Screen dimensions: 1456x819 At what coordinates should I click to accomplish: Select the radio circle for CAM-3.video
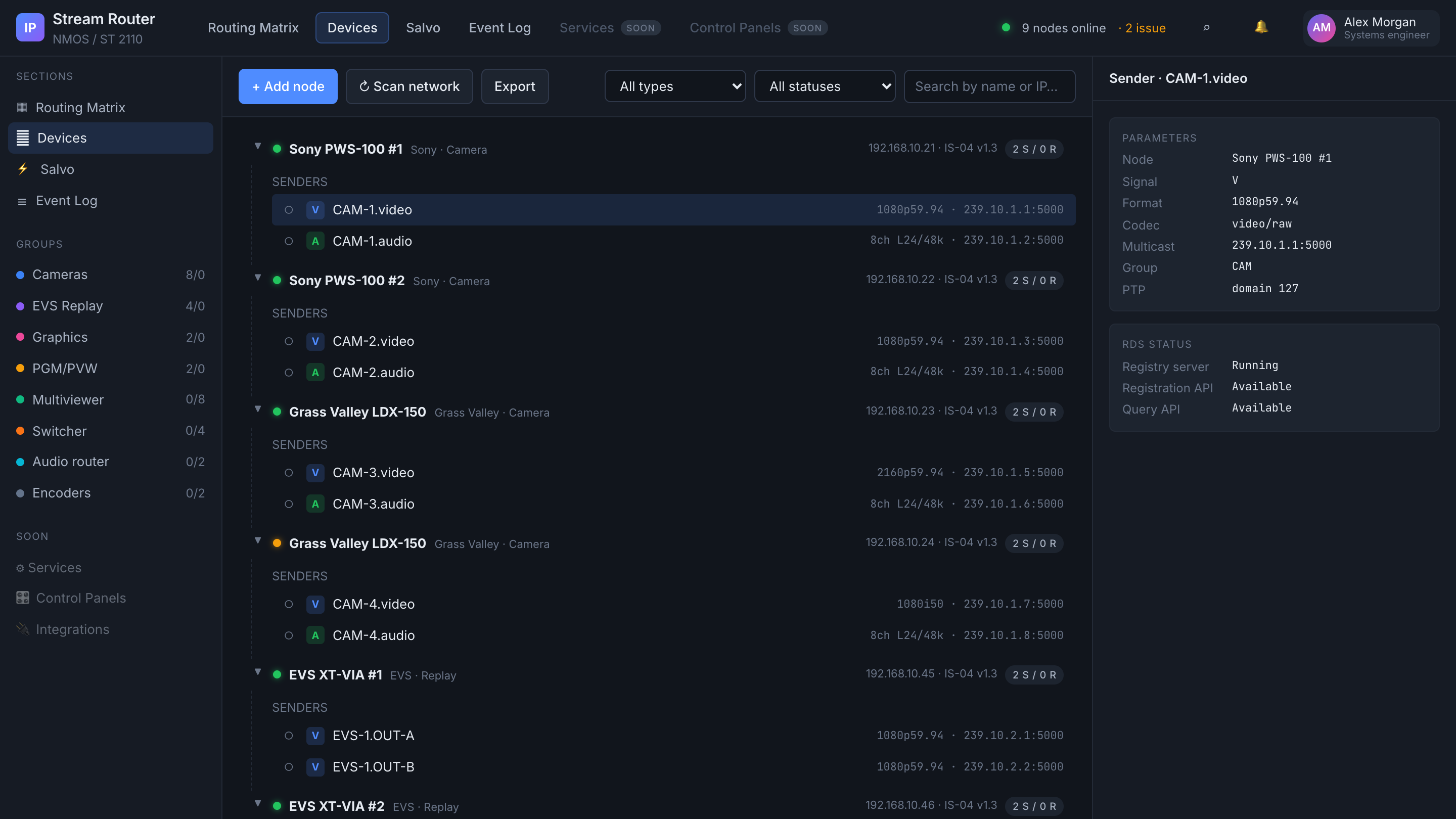(289, 473)
